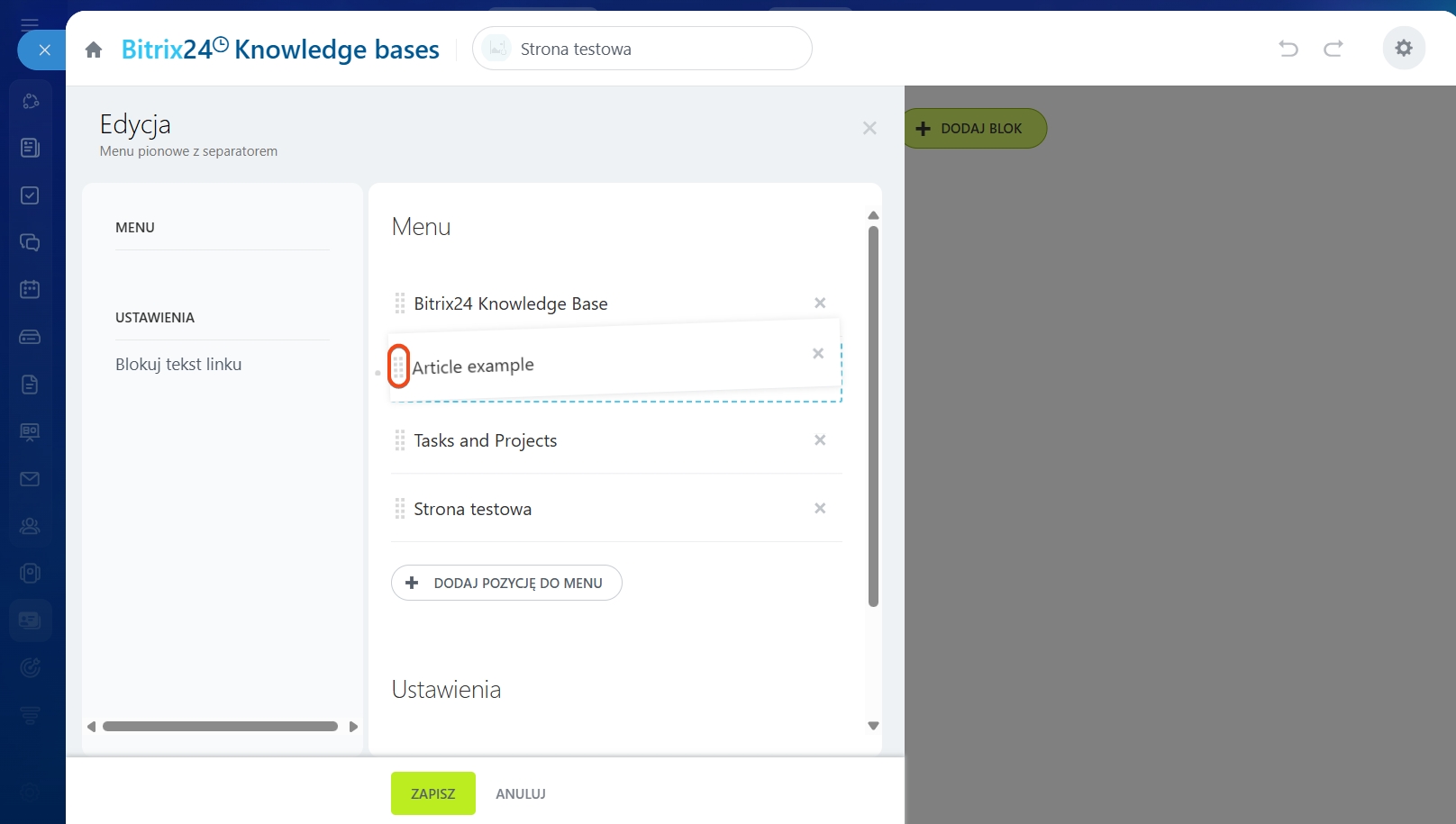Click the page thumbnail icon beside Strona testowa

click(x=496, y=49)
